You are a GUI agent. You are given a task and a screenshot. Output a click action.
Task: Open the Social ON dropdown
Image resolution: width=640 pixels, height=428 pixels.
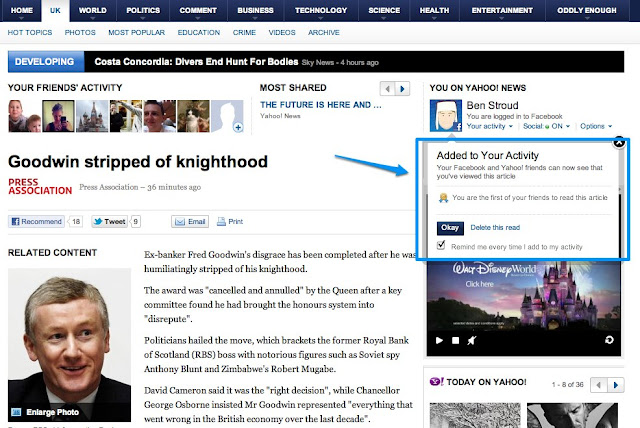pyautogui.click(x=546, y=126)
